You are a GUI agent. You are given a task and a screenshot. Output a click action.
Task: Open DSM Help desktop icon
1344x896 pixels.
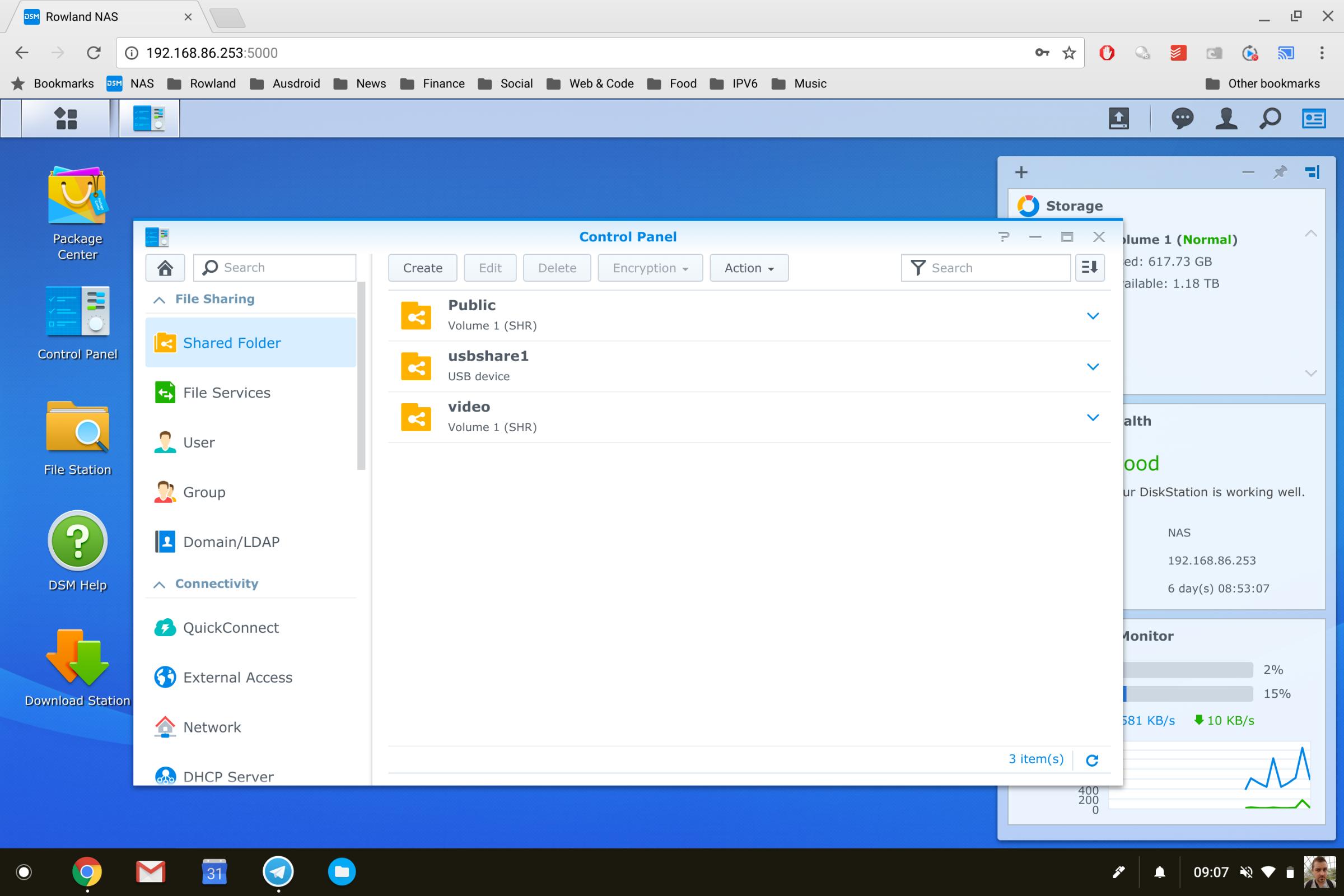point(77,552)
